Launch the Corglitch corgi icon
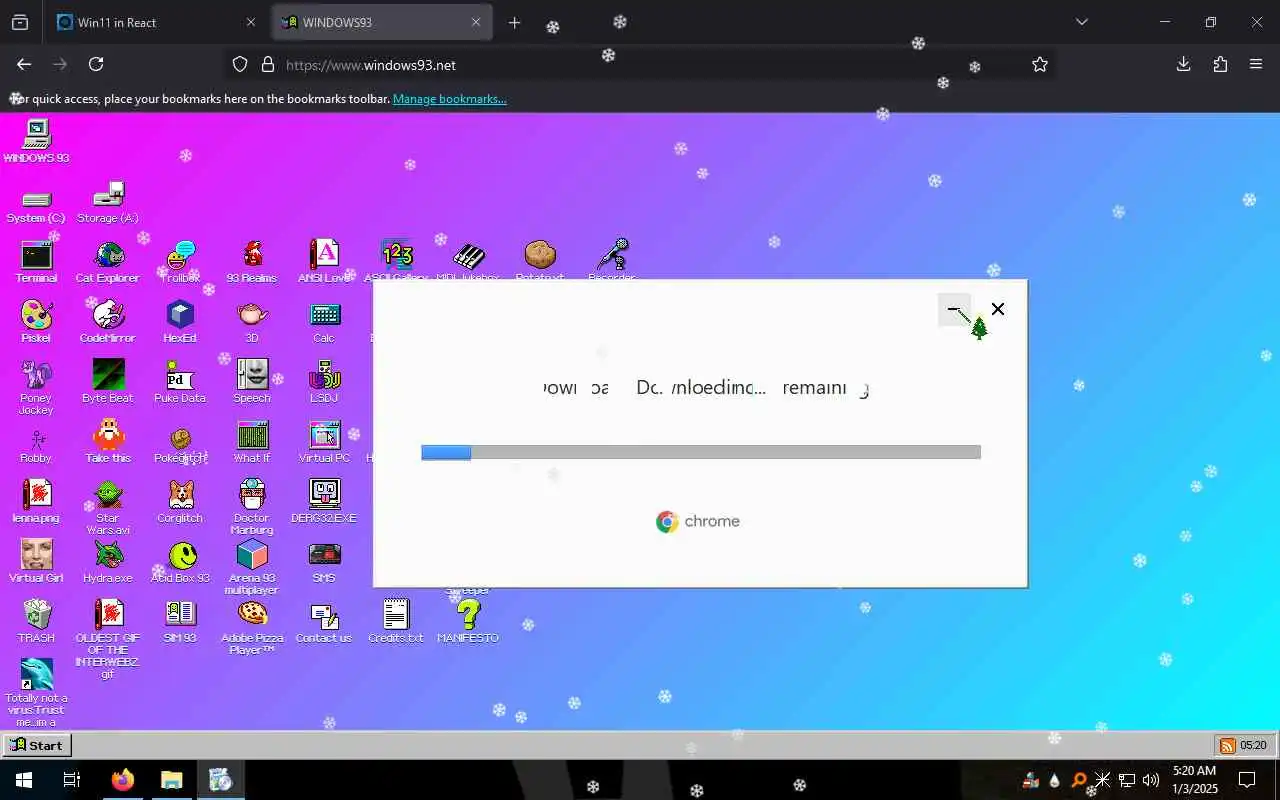This screenshot has height=800, width=1280. (180, 503)
